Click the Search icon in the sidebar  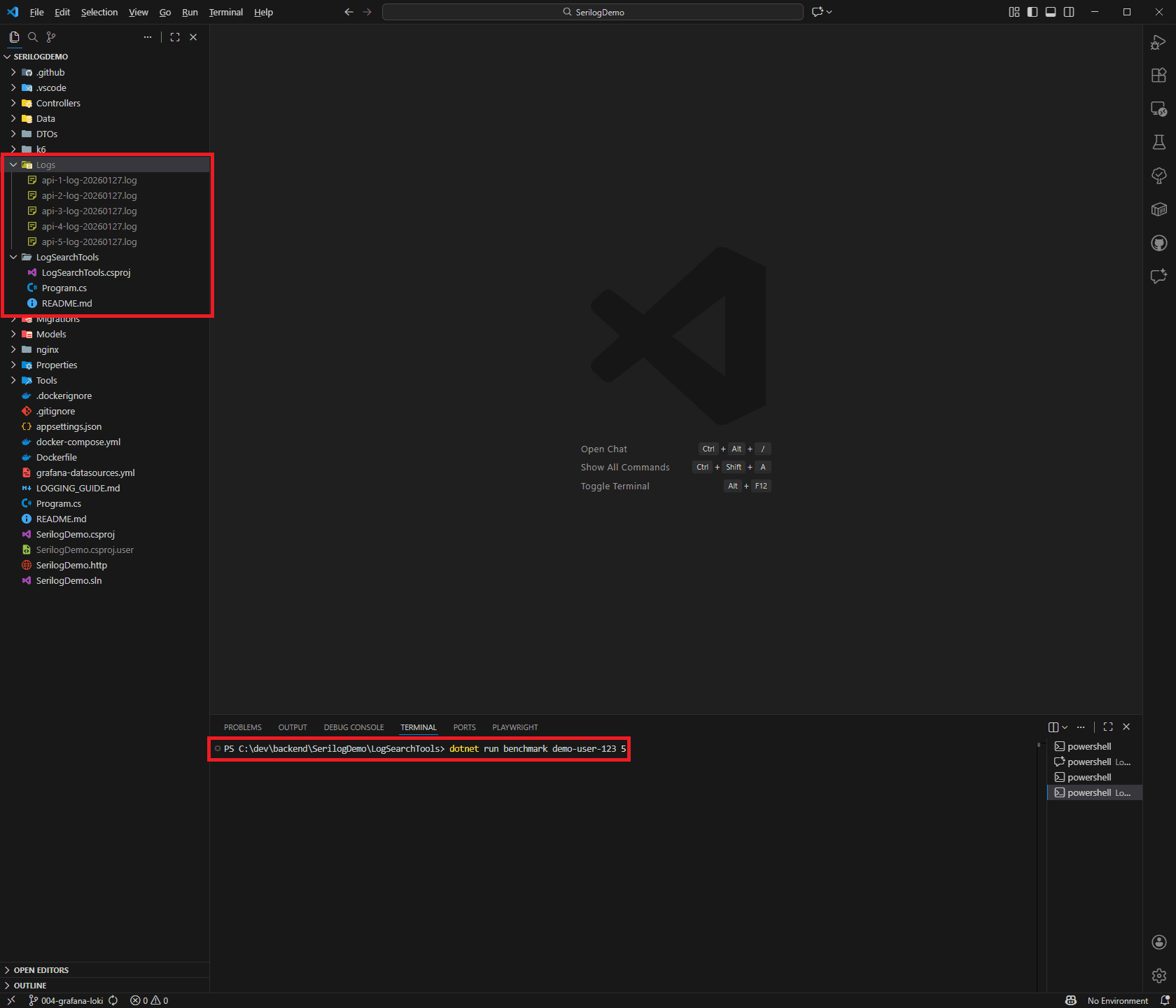32,37
